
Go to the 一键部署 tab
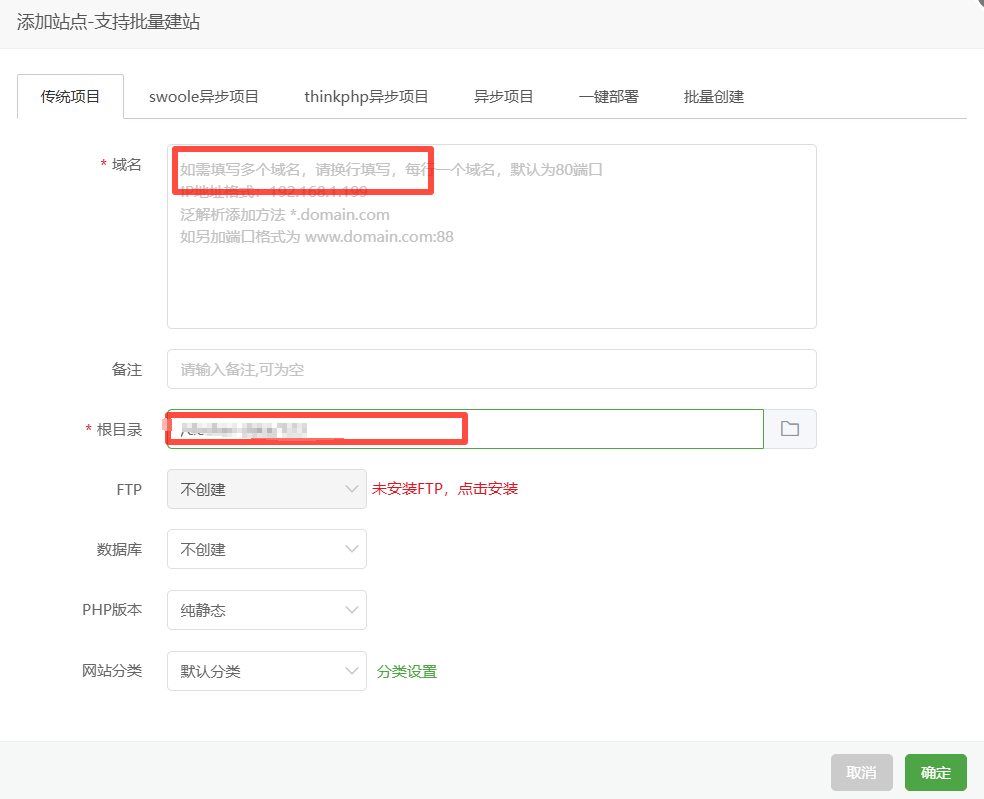pyautogui.click(x=608, y=97)
